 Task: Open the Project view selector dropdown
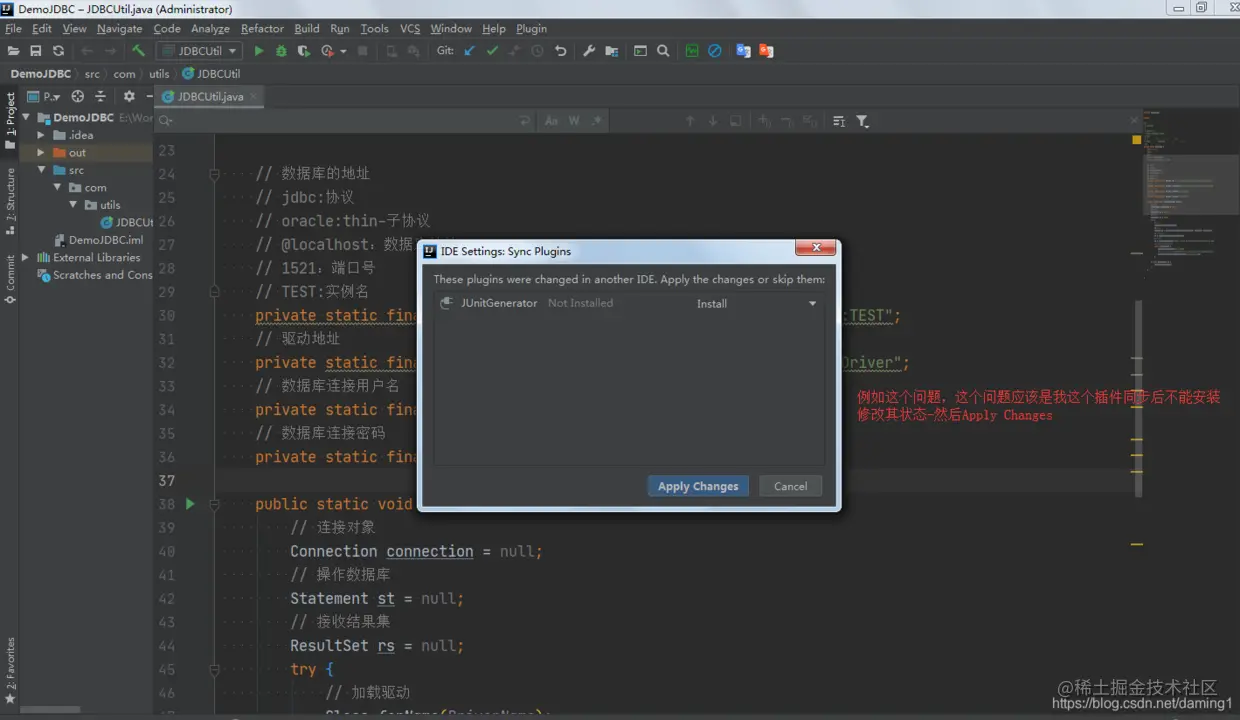(x=45, y=97)
